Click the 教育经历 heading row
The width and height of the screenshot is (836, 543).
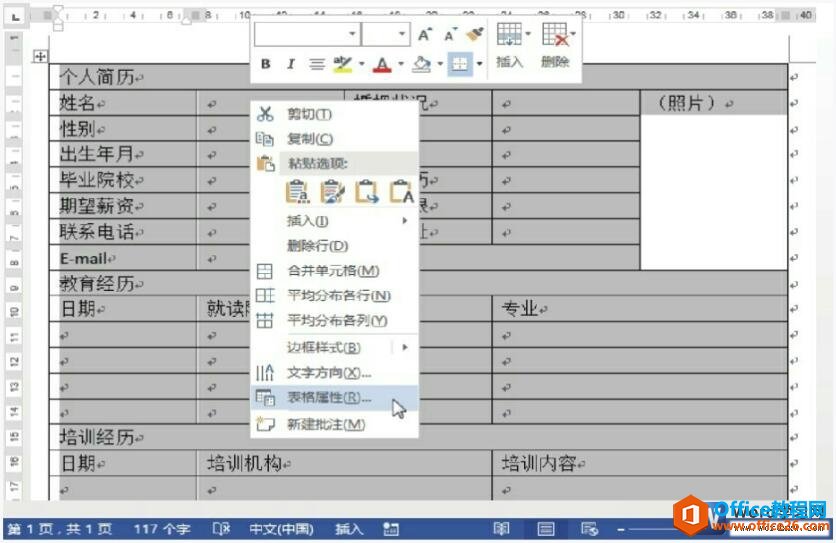419,283
